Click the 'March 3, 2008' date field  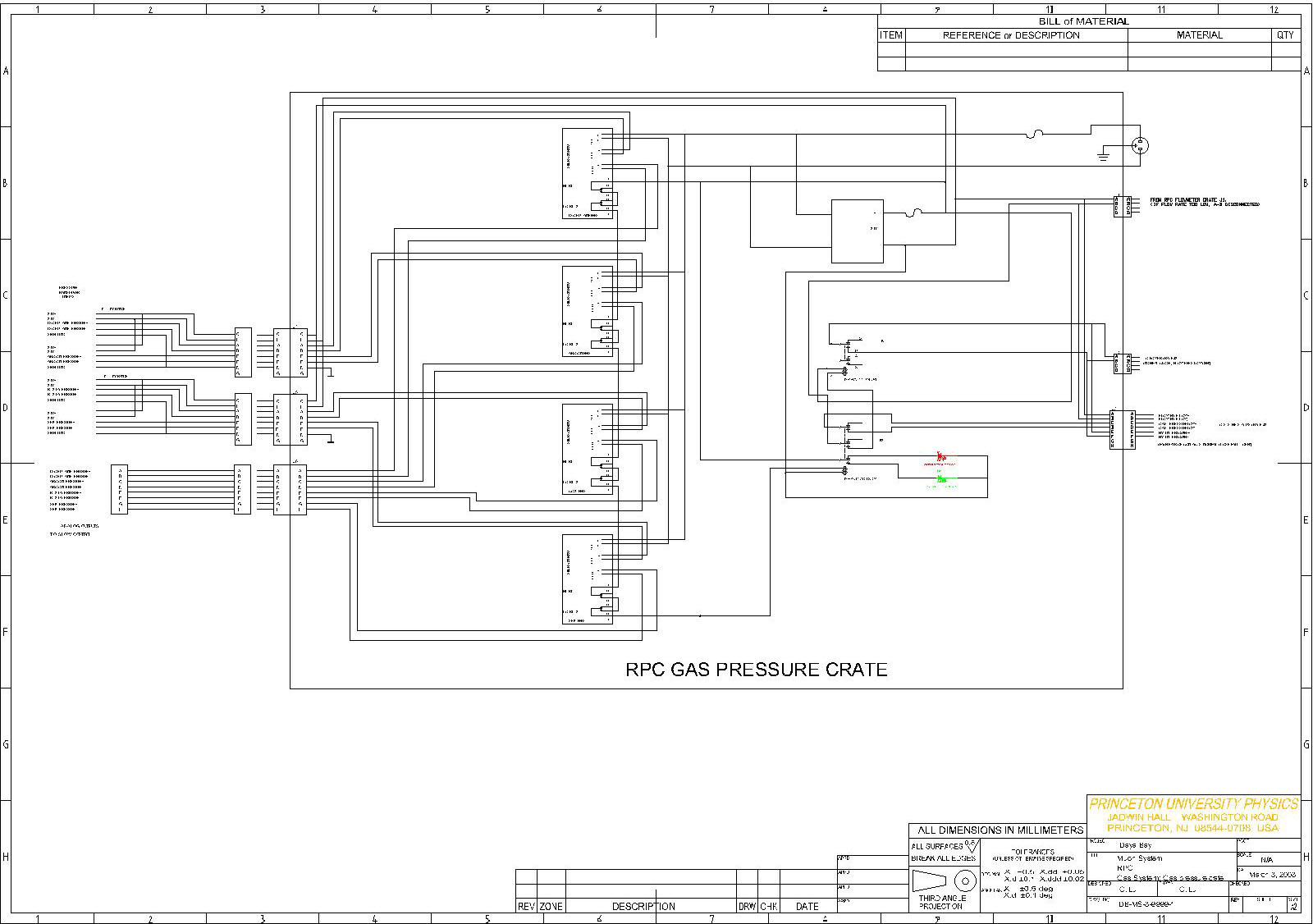tap(1272, 875)
